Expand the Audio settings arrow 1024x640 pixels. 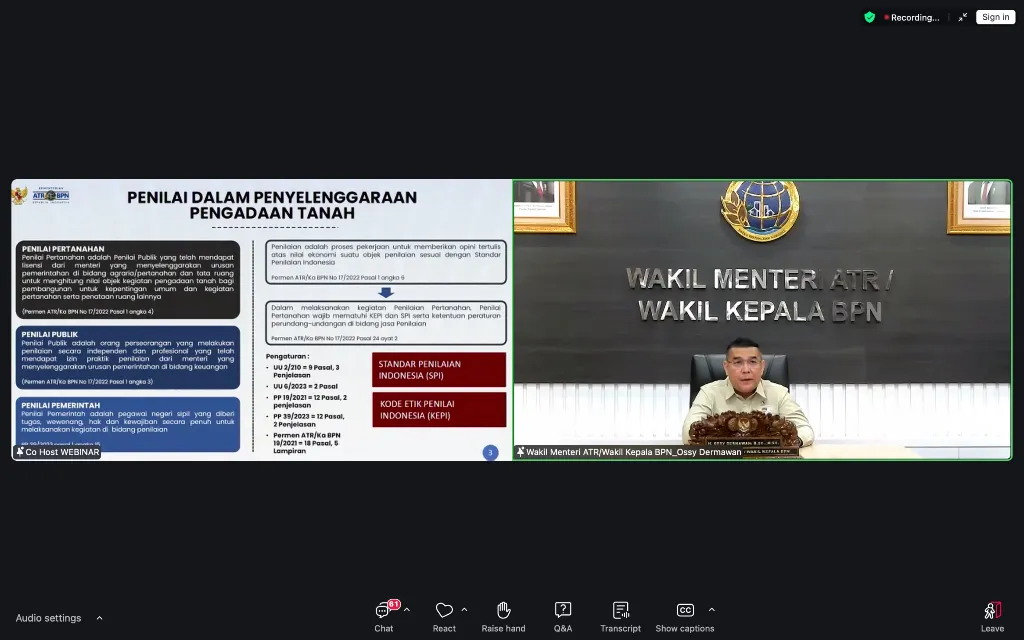(99, 618)
